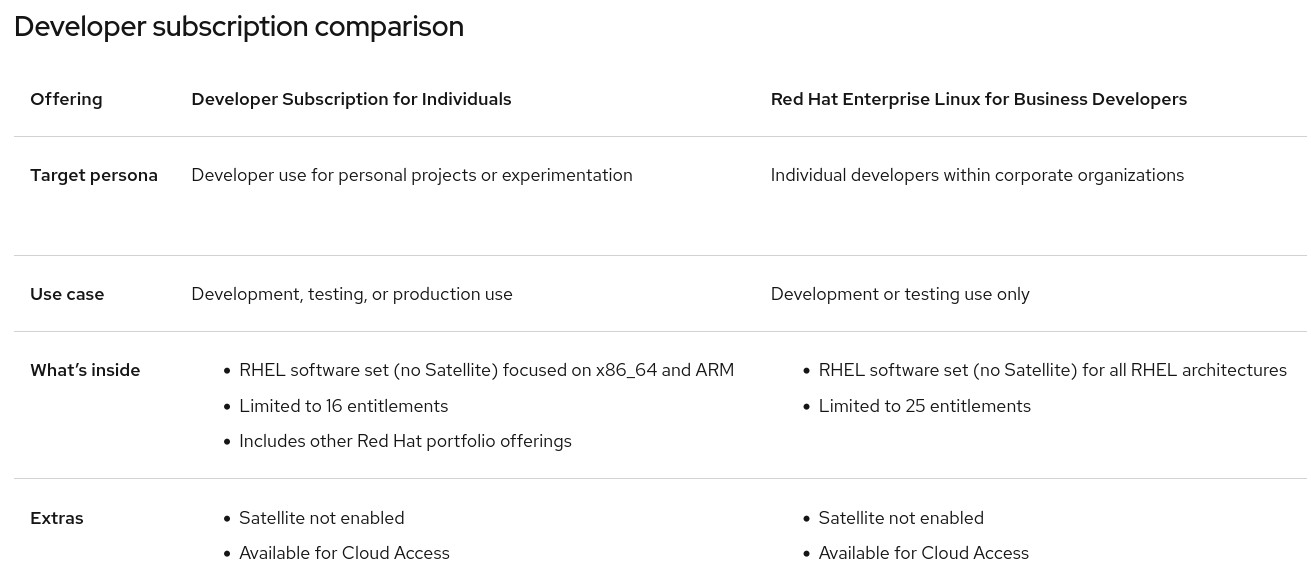Click 'Satellite not enabled' under Business Developers column
Viewport: 1311px width, 583px height.
(901, 518)
